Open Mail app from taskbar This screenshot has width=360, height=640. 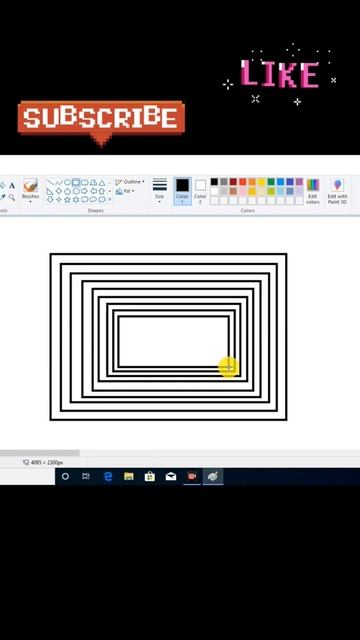(x=171, y=476)
